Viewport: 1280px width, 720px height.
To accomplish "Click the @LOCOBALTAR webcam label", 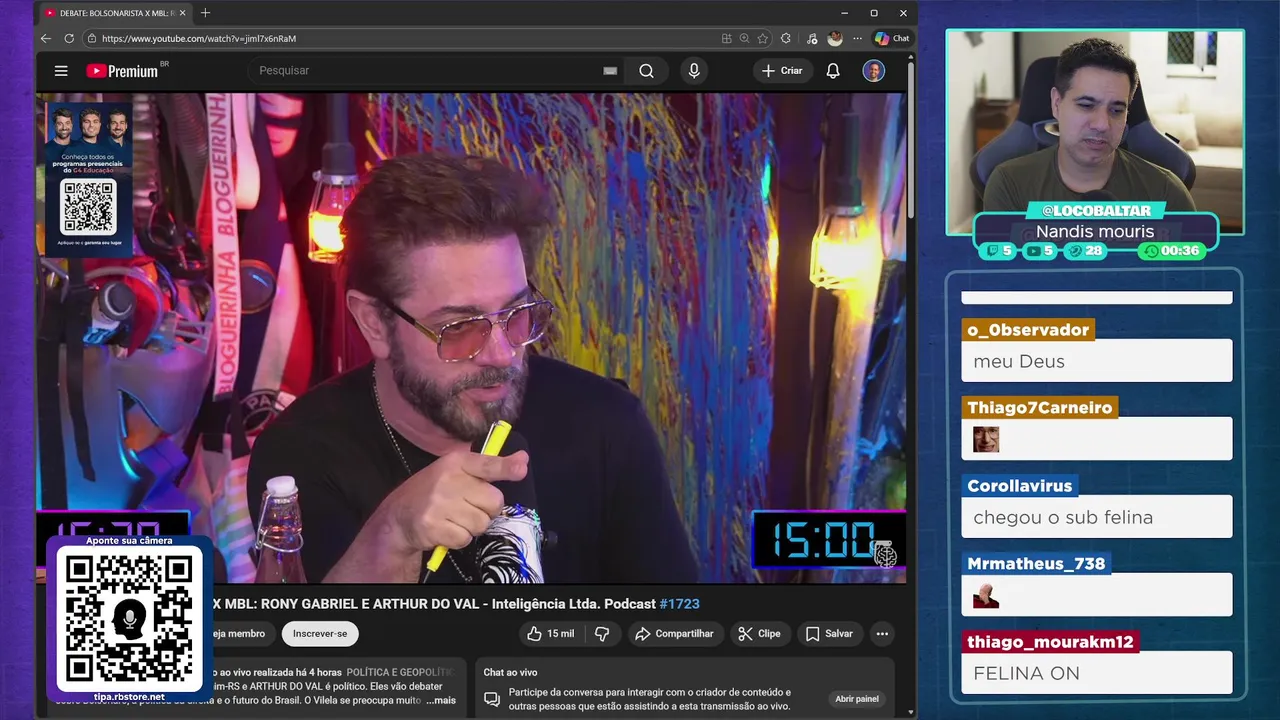I will point(1096,211).
